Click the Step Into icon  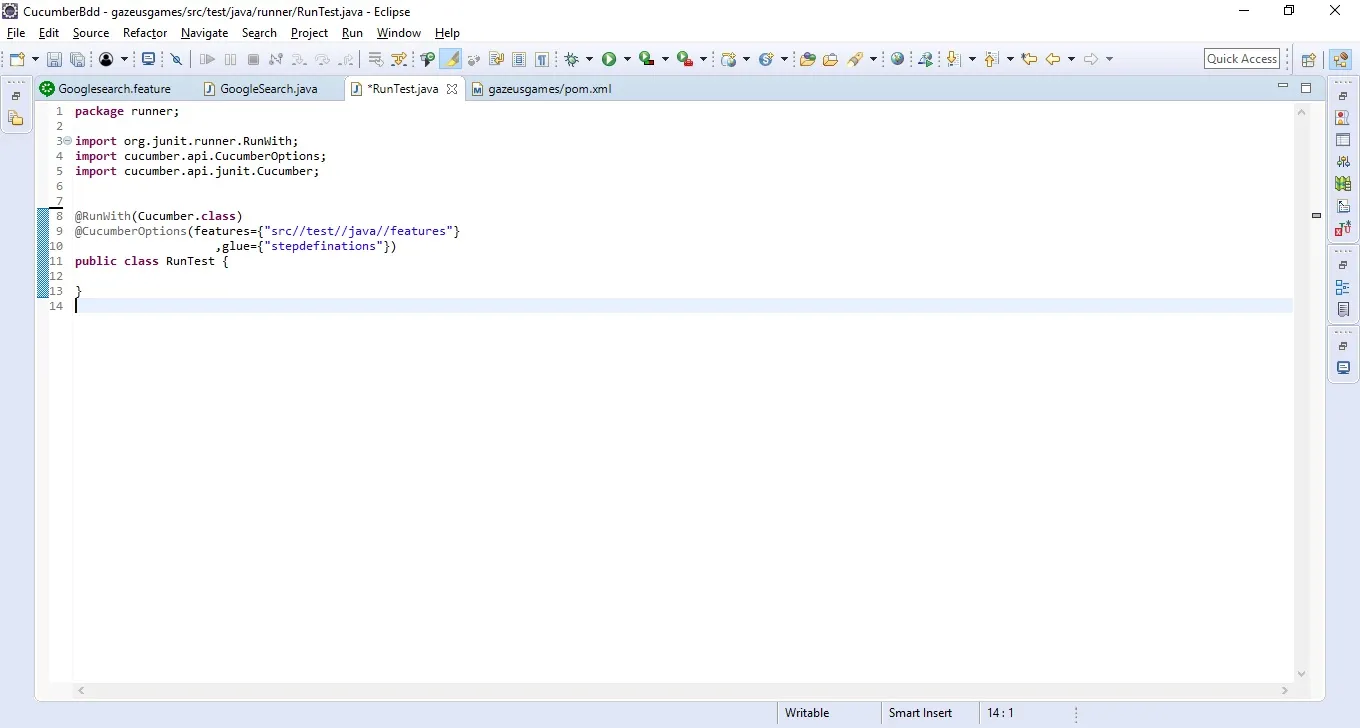[x=299, y=59]
